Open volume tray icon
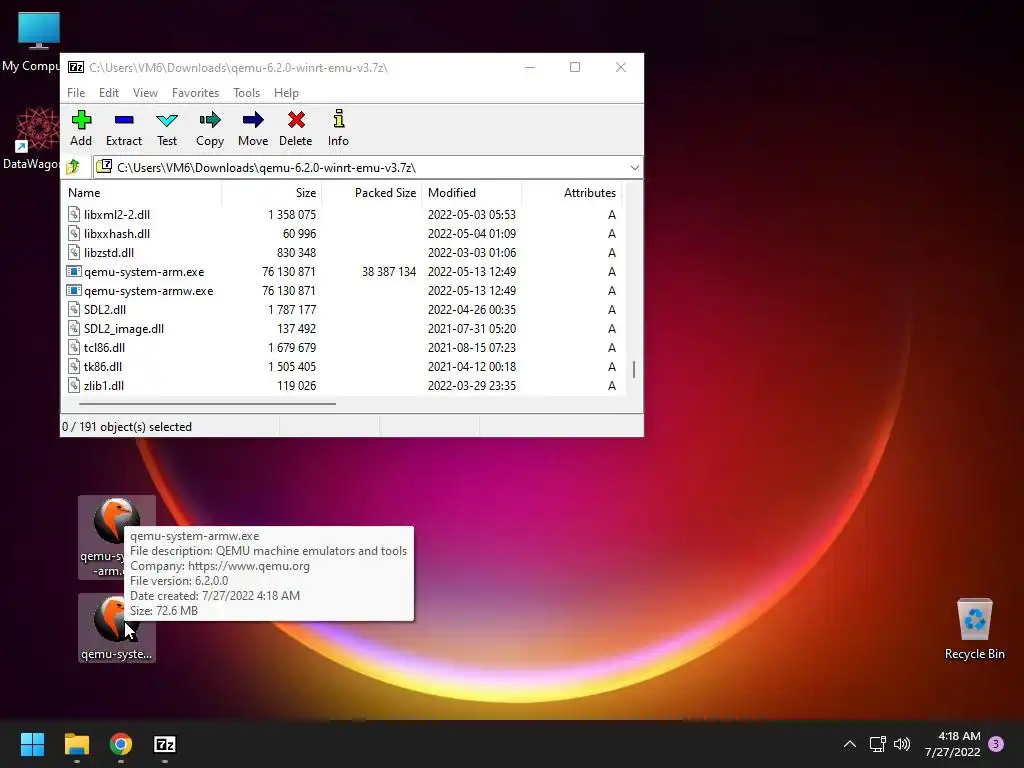Screen dimensions: 1024x768 point(902,744)
